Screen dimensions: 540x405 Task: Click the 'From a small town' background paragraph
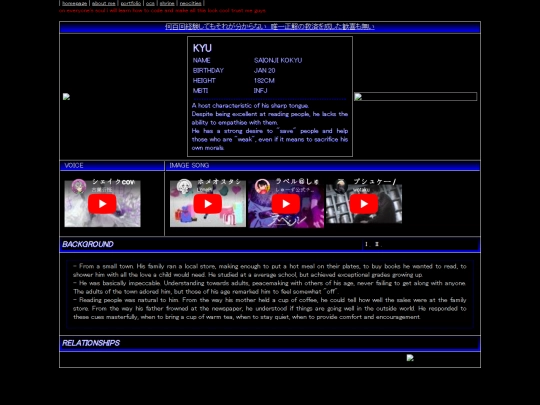click(270, 270)
